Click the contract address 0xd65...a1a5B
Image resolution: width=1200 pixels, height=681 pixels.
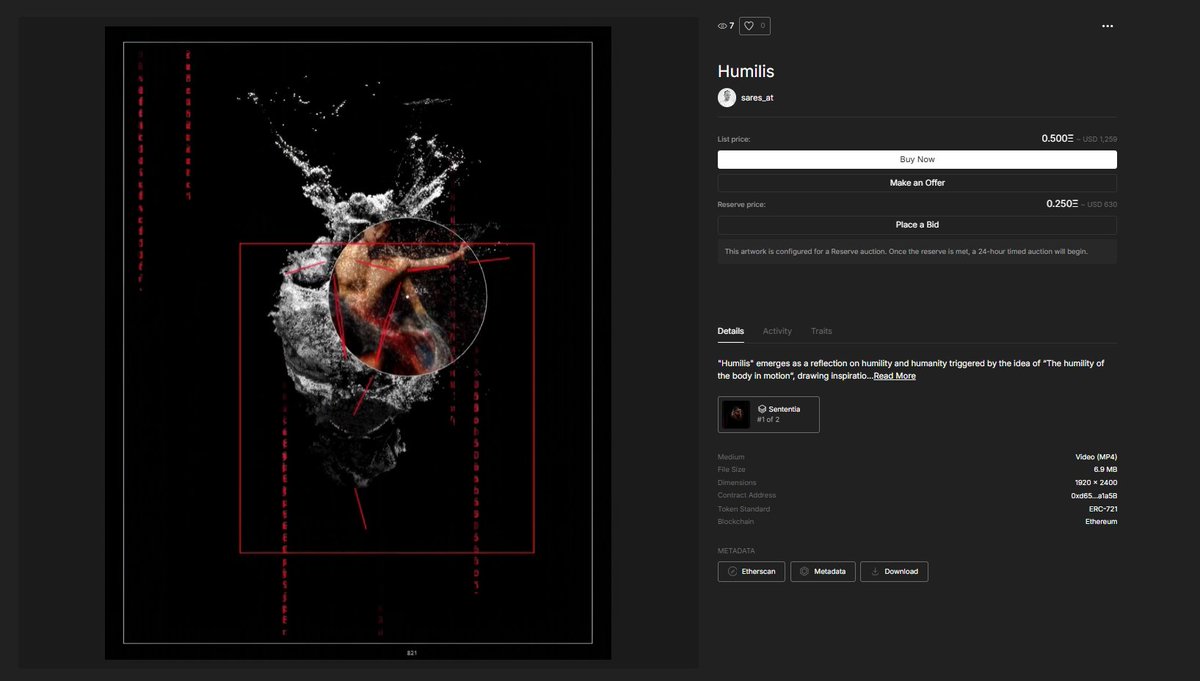(x=1094, y=496)
